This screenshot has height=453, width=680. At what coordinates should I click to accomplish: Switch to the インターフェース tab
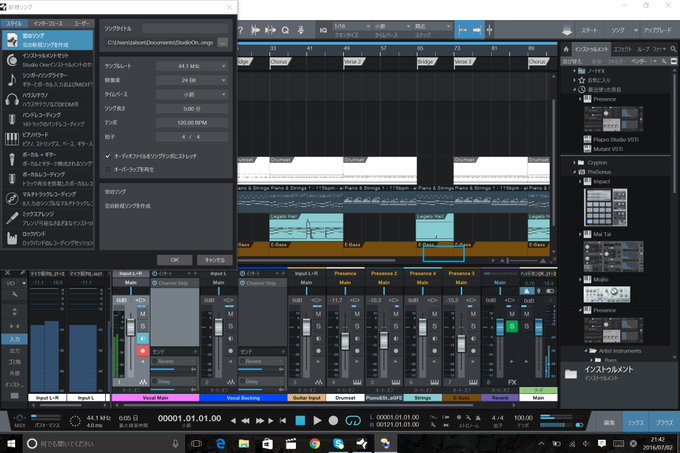48,23
